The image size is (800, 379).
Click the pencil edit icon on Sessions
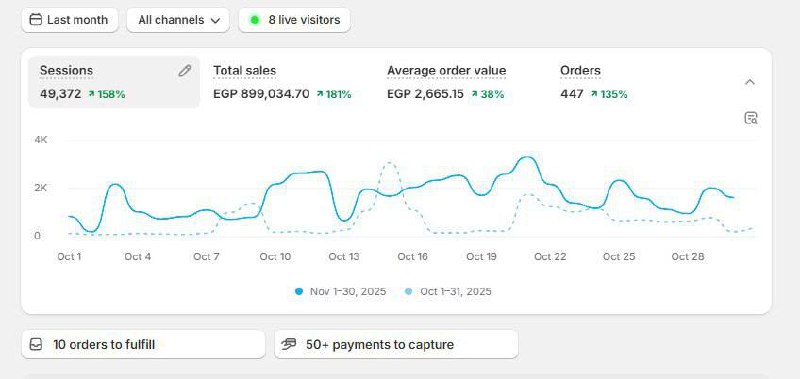[184, 71]
